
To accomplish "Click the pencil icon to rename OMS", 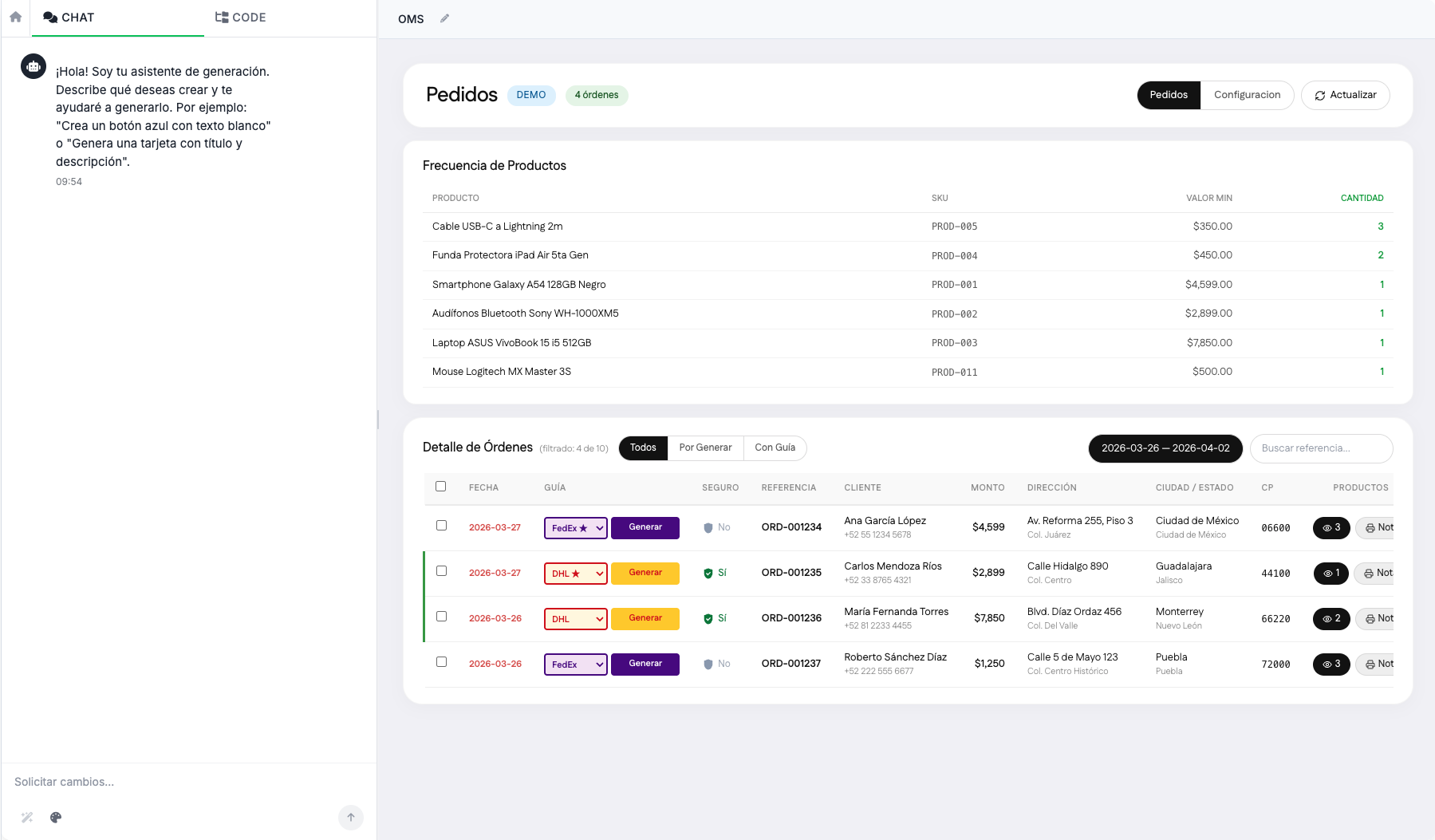I will (444, 18).
